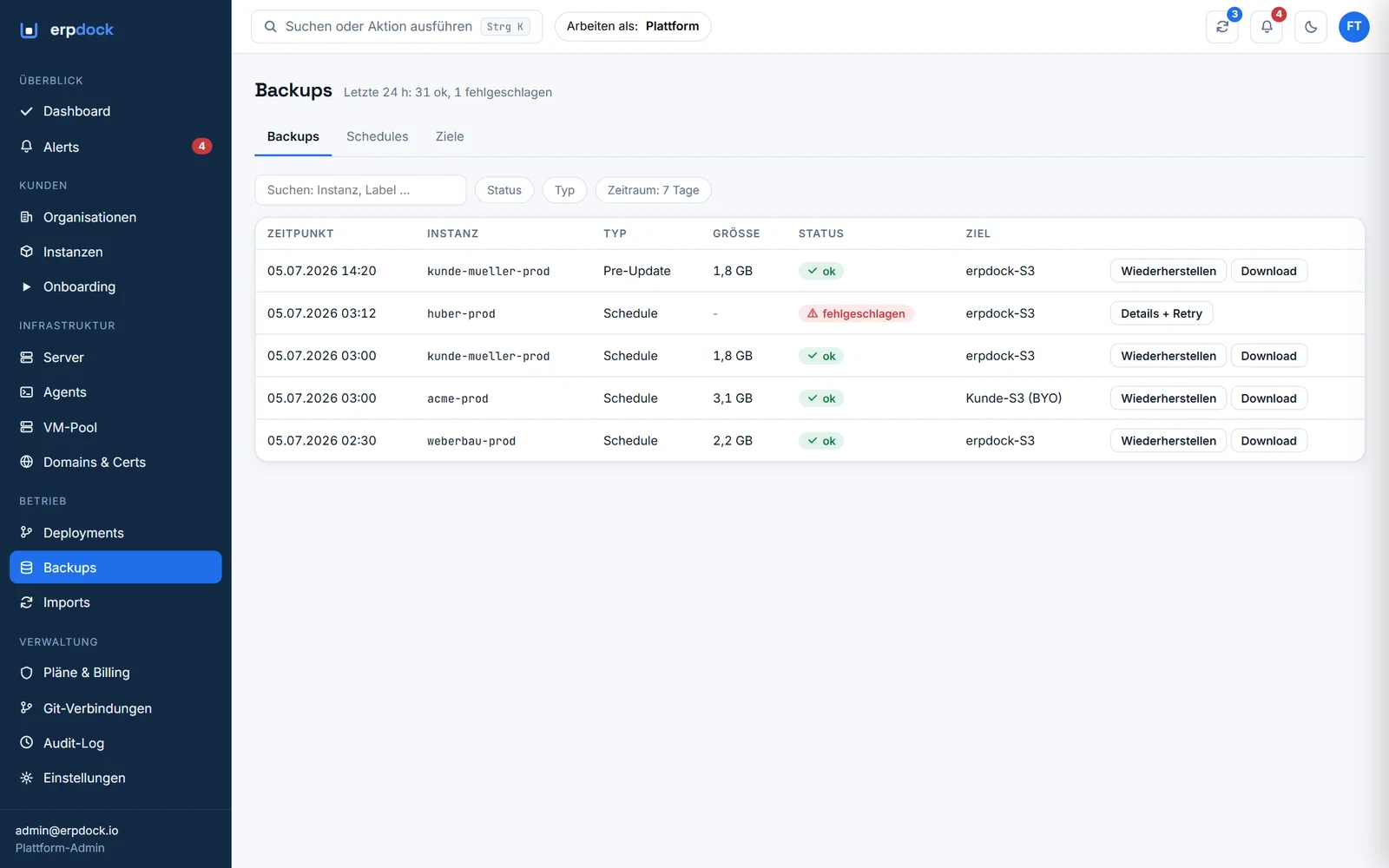The height and width of the screenshot is (868, 1389).
Task: Switch to the Backups tab
Action: pos(293,137)
